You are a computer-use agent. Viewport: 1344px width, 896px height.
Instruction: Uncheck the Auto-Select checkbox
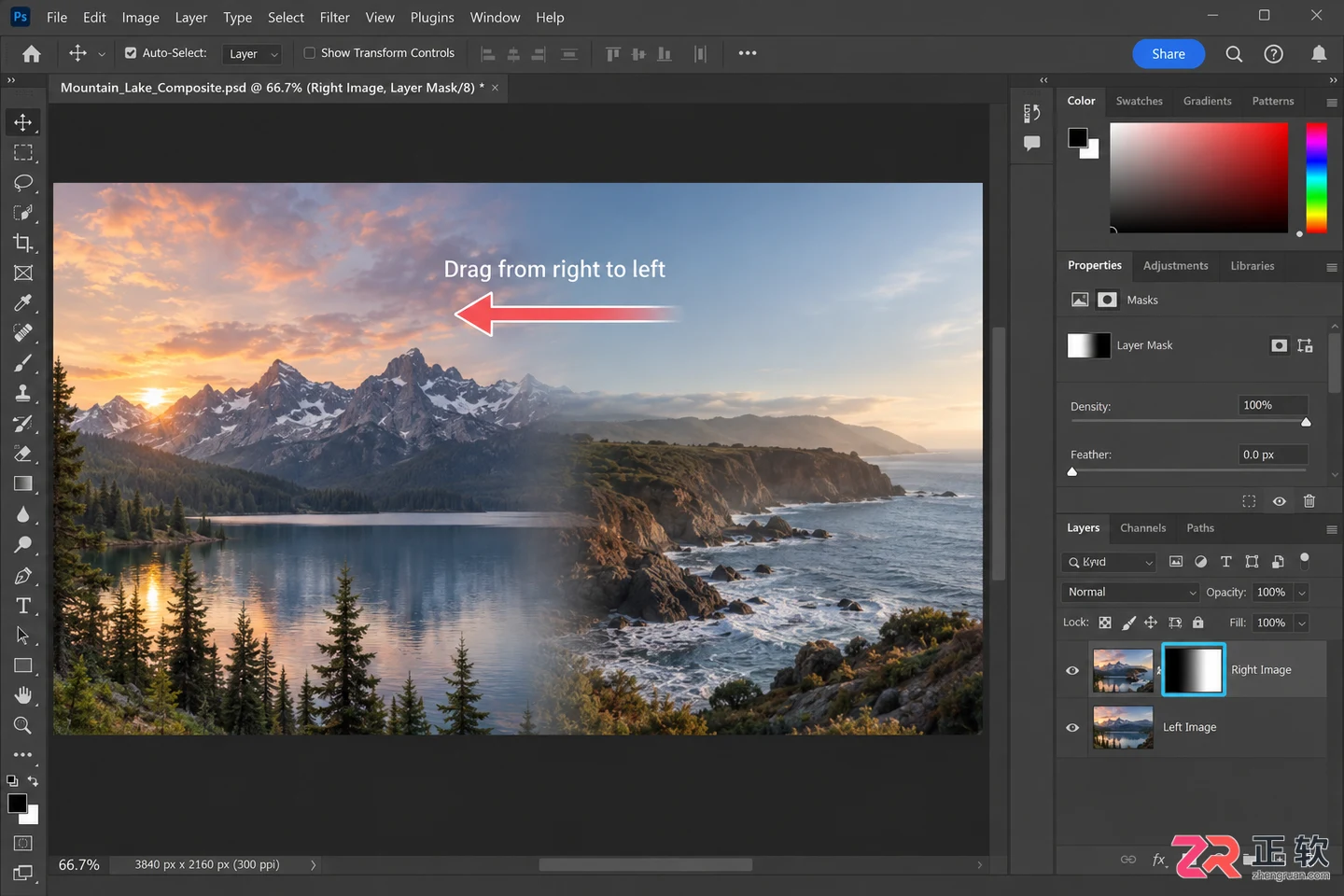pyautogui.click(x=131, y=53)
